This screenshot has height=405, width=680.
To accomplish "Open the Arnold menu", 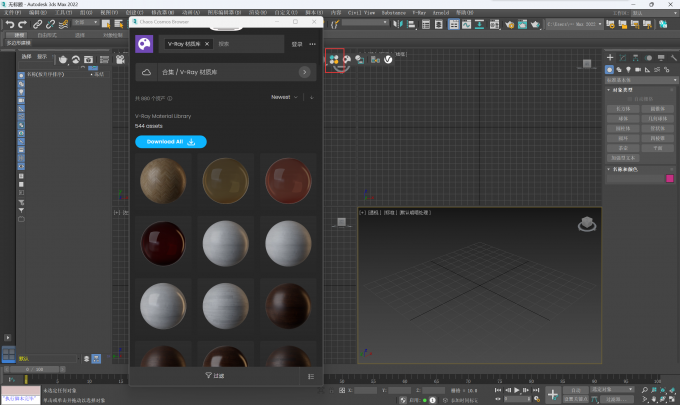I will point(441,13).
